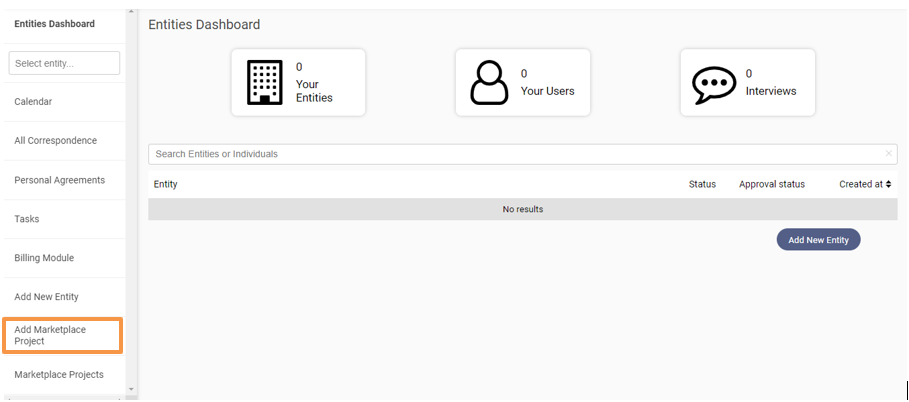
Task: Open the Billing Module menu item
Action: click(44, 258)
